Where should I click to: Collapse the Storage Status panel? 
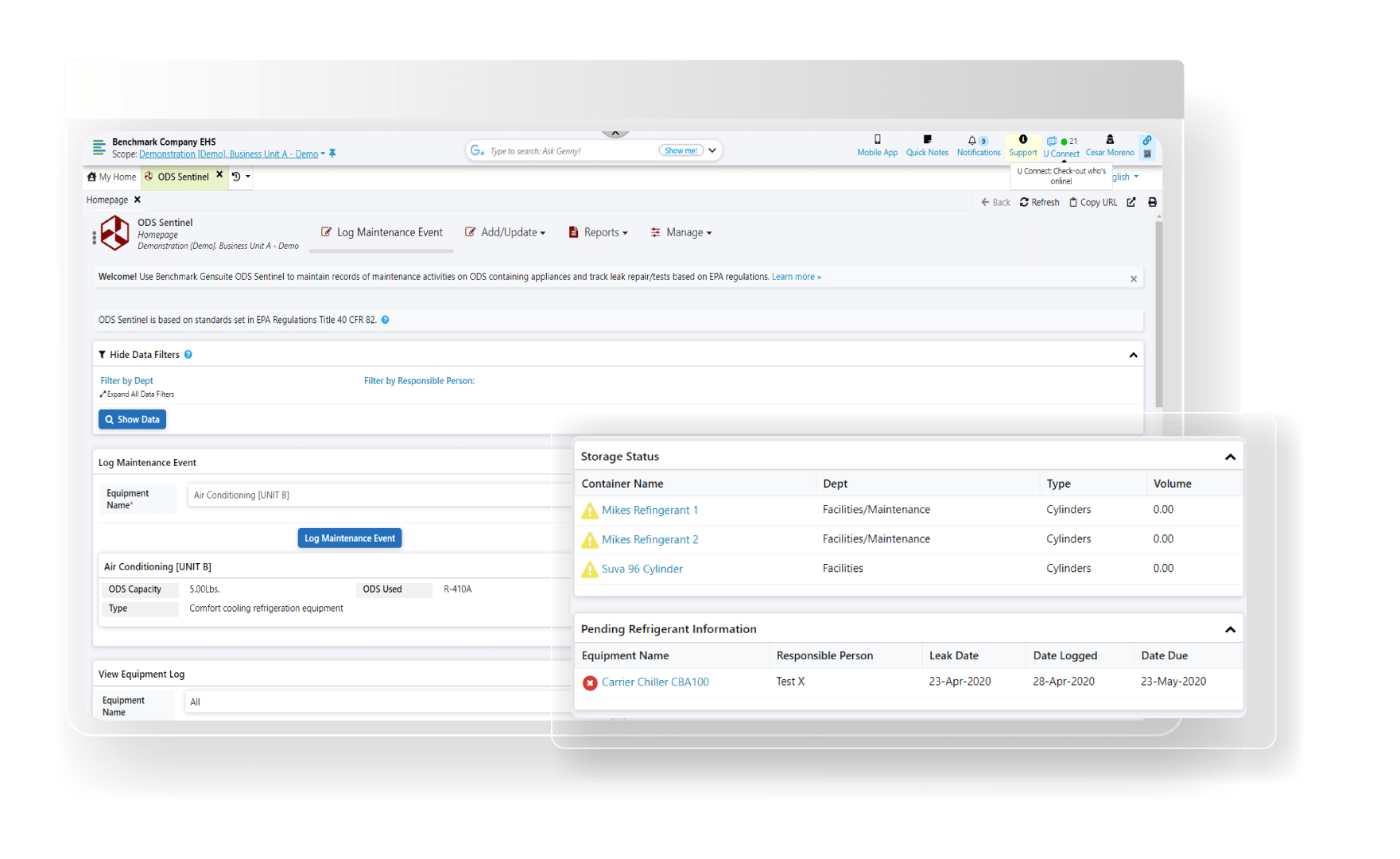[1230, 457]
